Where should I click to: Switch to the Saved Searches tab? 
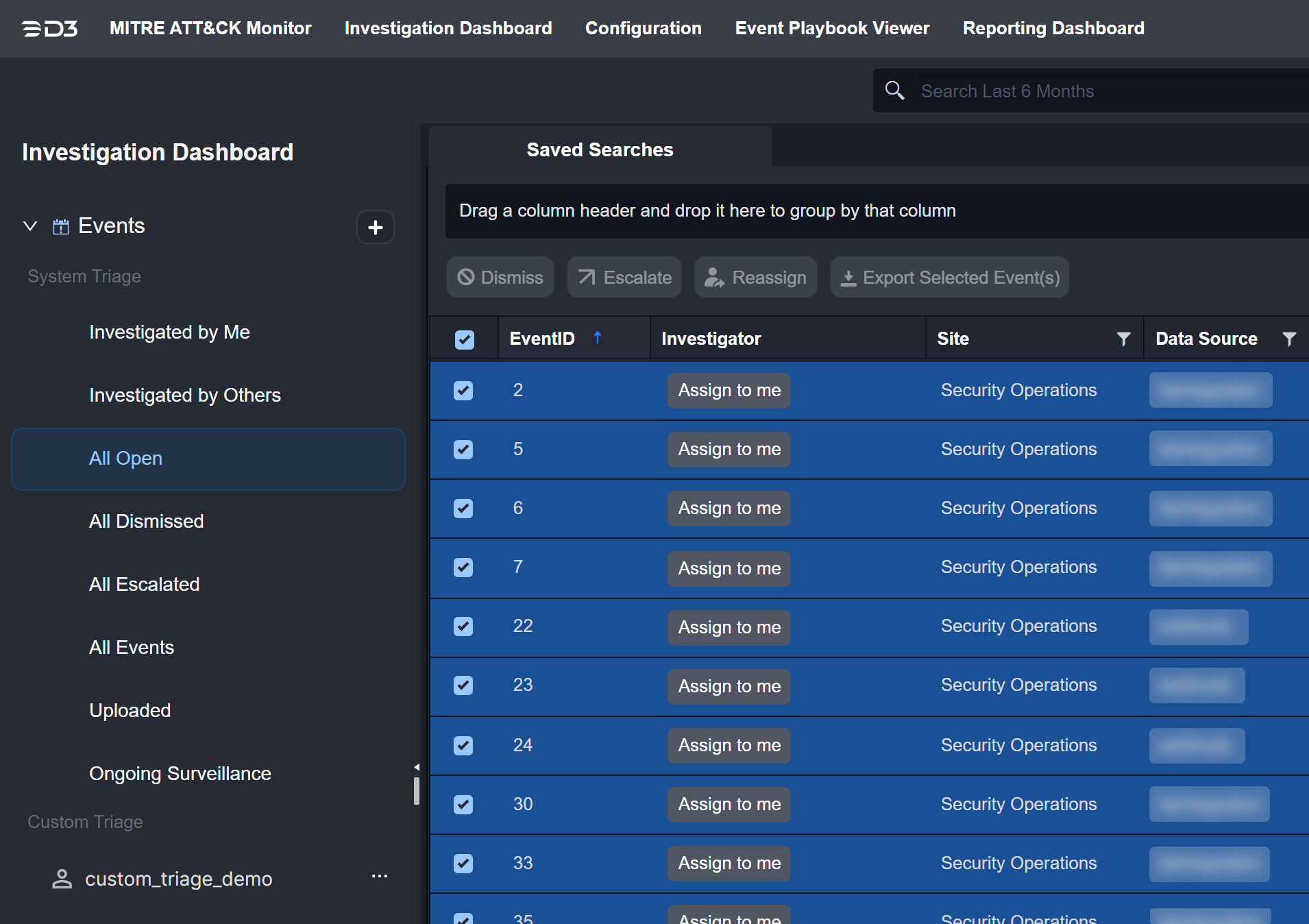(x=600, y=149)
